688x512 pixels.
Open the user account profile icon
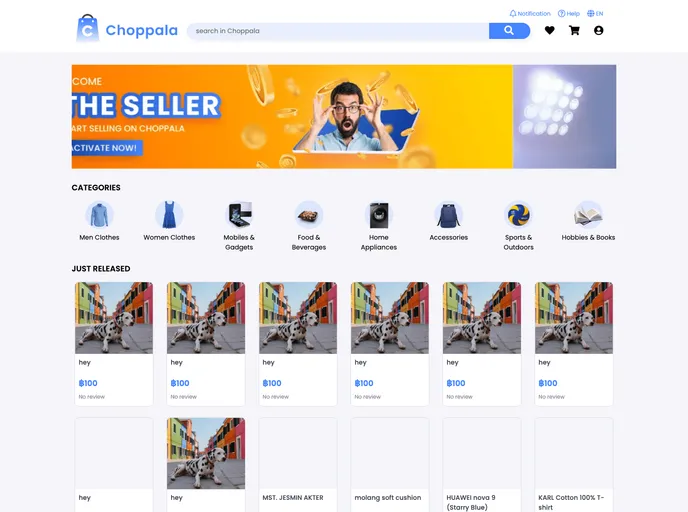point(598,30)
